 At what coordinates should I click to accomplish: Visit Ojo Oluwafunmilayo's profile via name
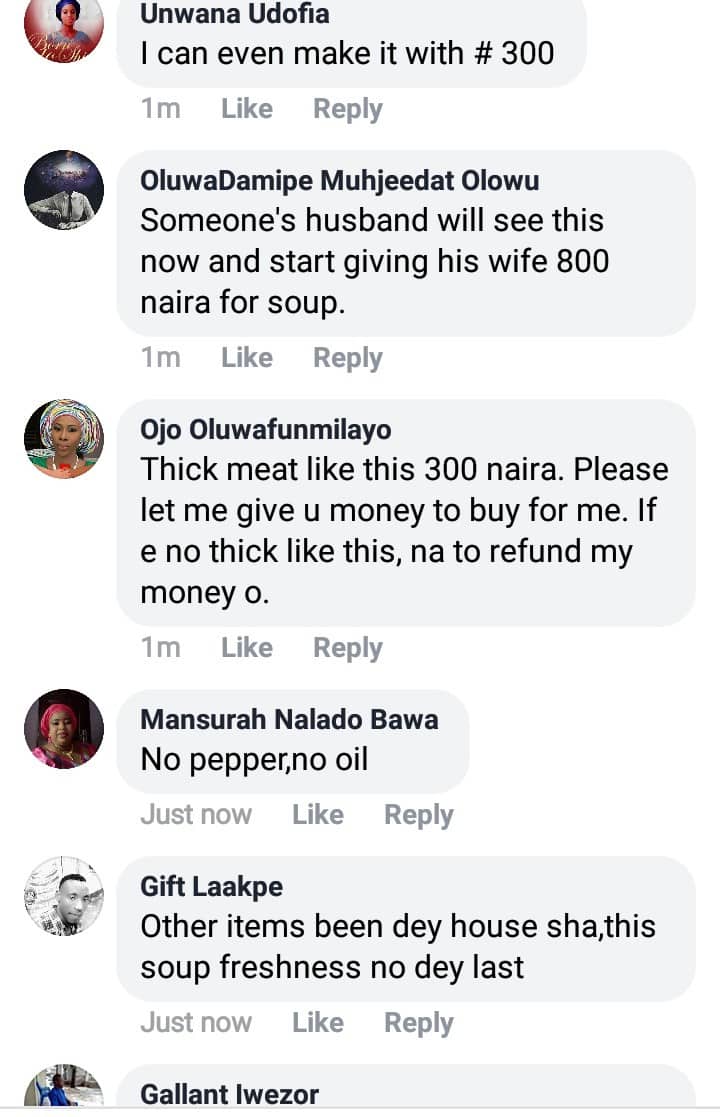coord(266,430)
